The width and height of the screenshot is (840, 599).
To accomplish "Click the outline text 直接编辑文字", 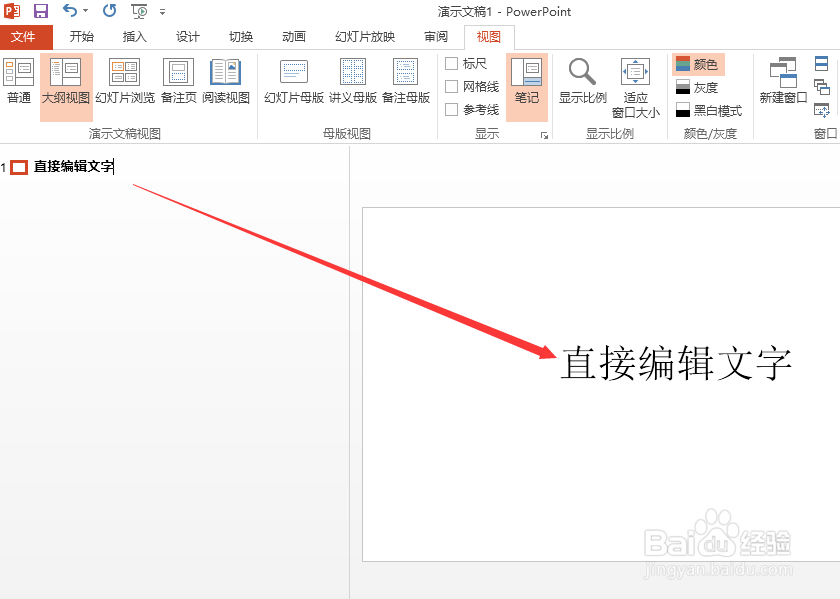I will pyautogui.click(x=74, y=167).
